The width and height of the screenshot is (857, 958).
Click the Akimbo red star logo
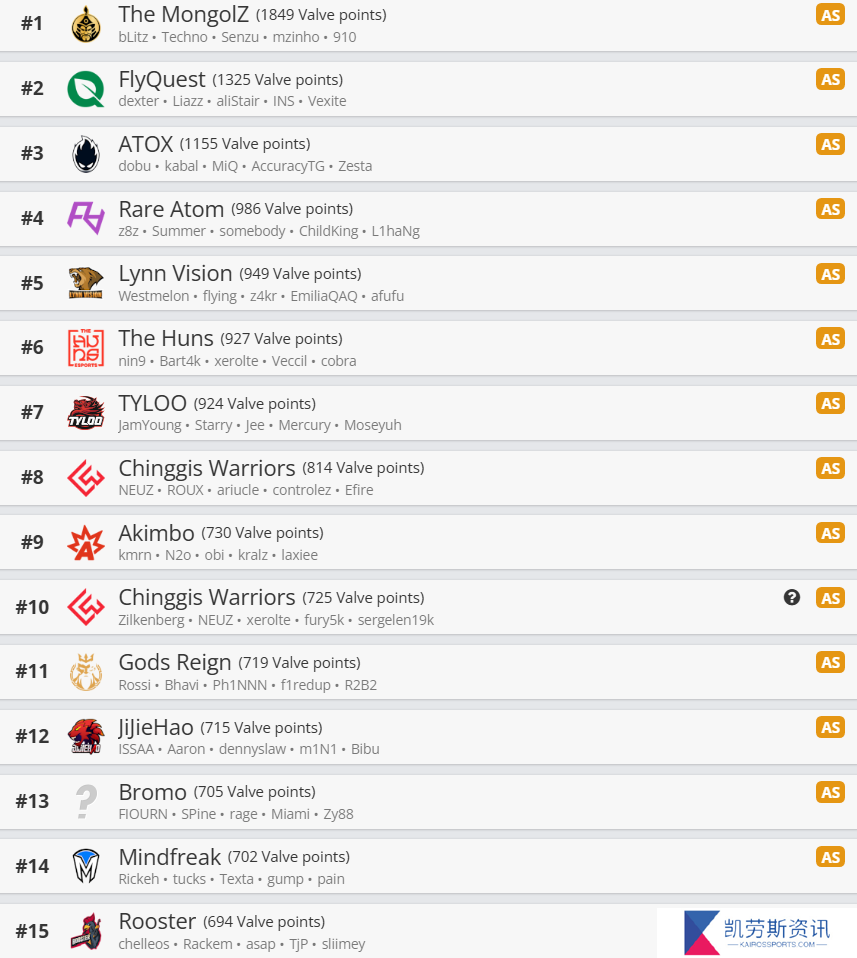pyautogui.click(x=86, y=543)
